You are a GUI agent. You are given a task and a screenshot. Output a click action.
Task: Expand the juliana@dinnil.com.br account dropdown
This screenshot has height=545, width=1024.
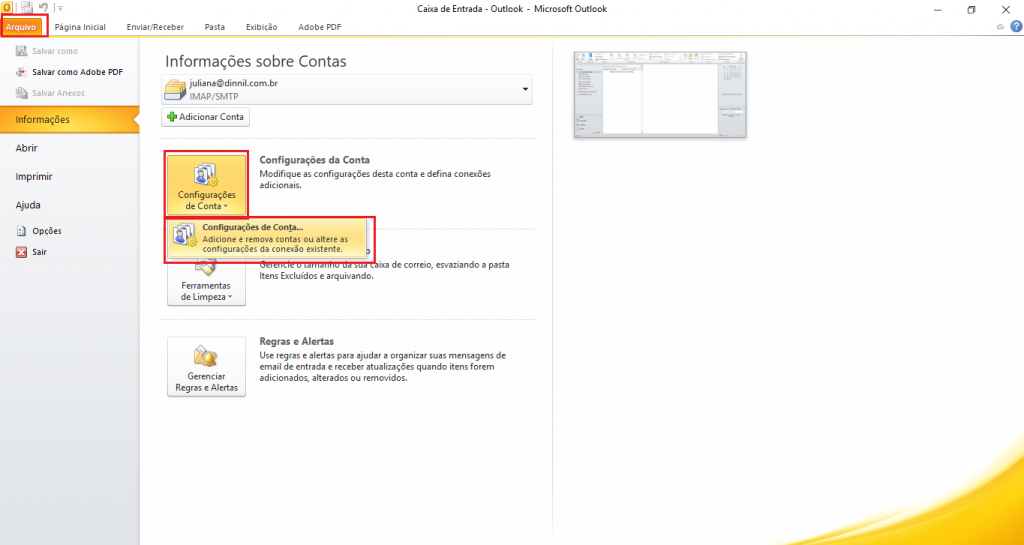click(x=524, y=89)
